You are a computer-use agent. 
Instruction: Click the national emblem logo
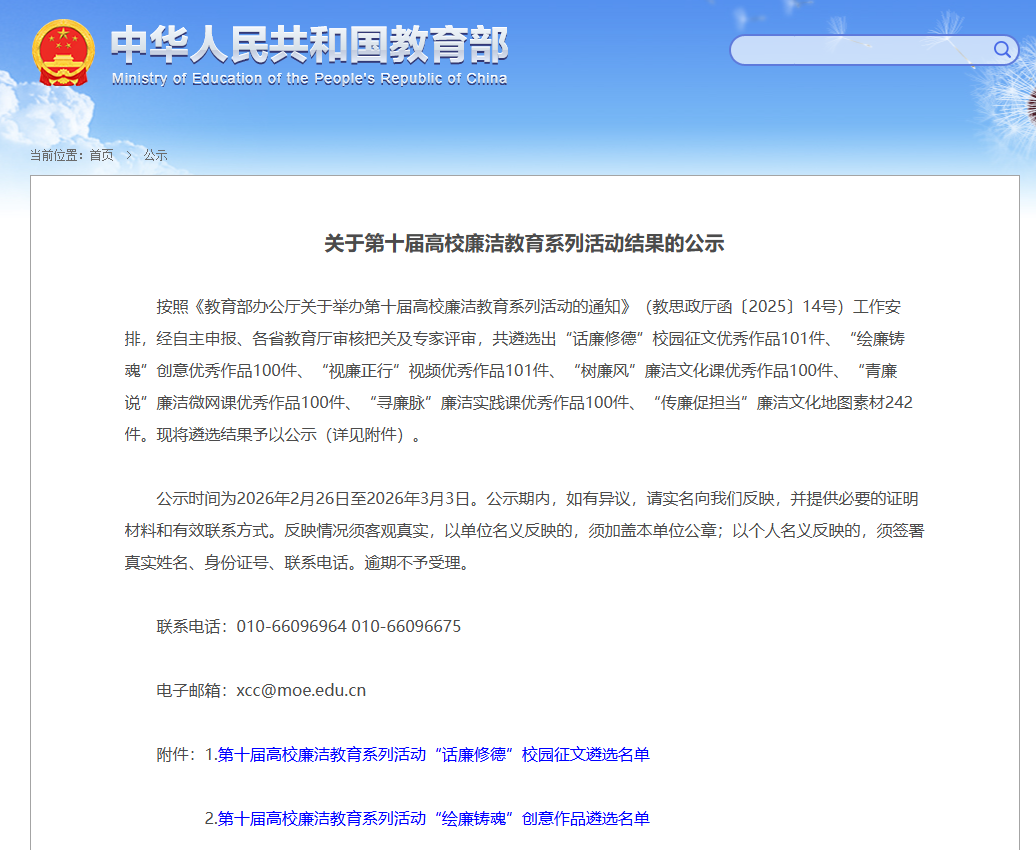click(x=63, y=52)
